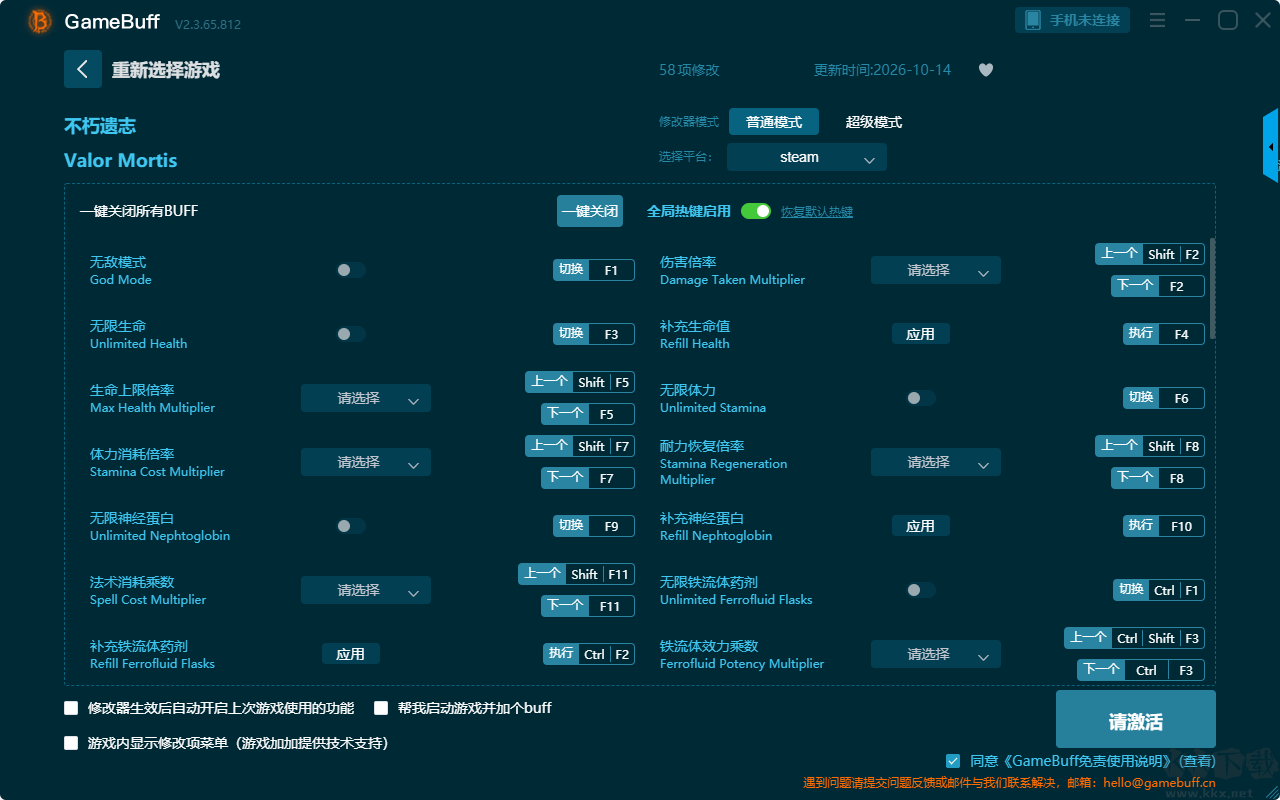This screenshot has height=800, width=1280.
Task: Click the back arrow next to 重新选择游戏
Action: 83,69
